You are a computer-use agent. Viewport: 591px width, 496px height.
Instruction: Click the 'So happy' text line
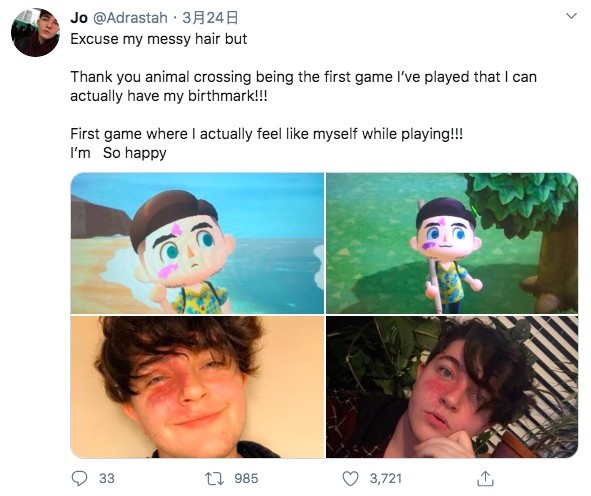tap(135, 153)
